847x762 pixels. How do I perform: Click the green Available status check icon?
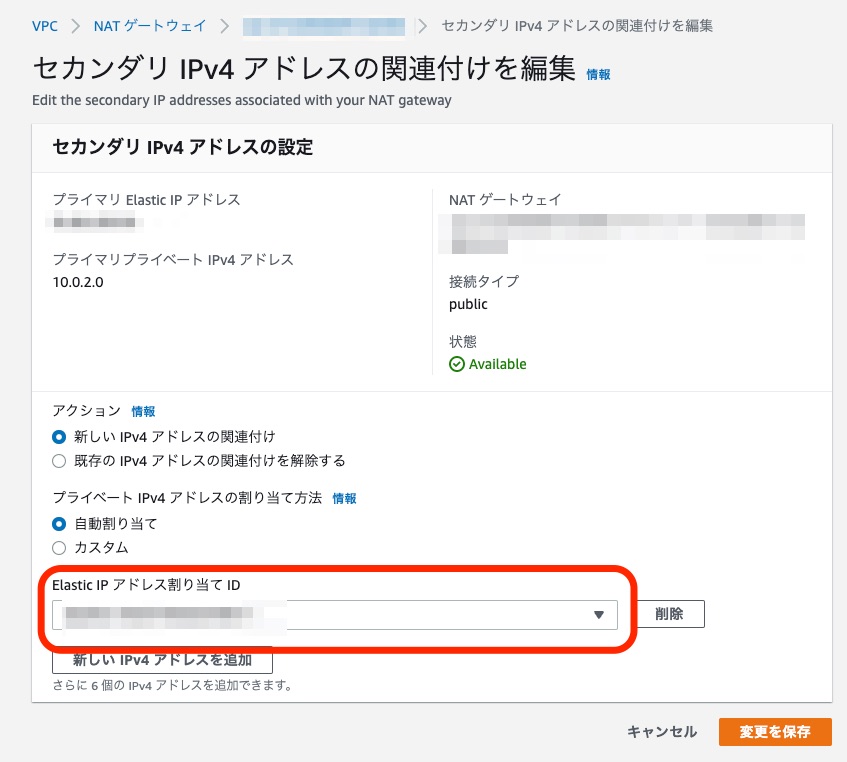(x=455, y=364)
